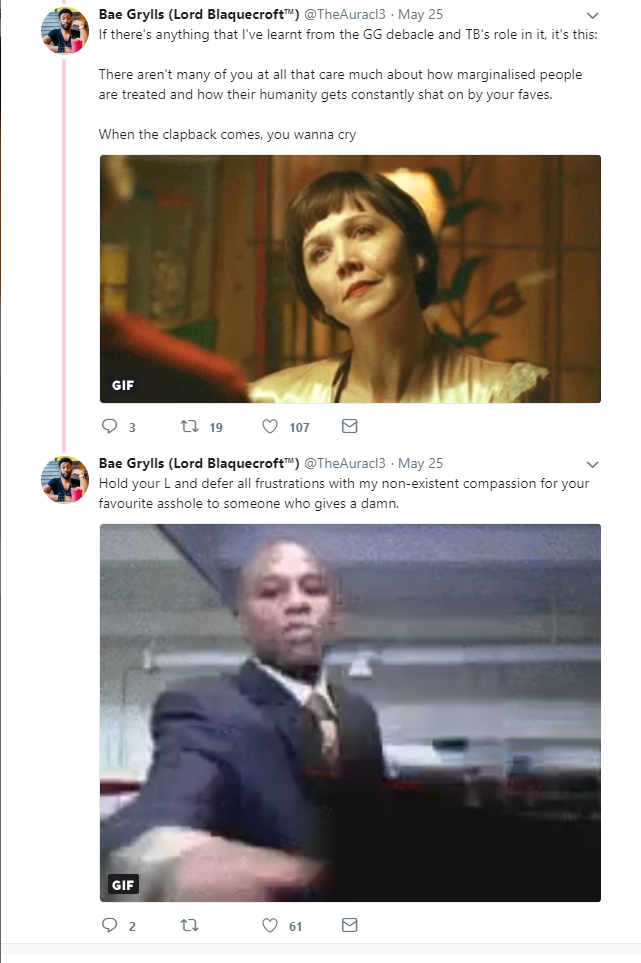Open first tweet author's profile avatar
Screen dimensions: 641x963
coord(65,31)
